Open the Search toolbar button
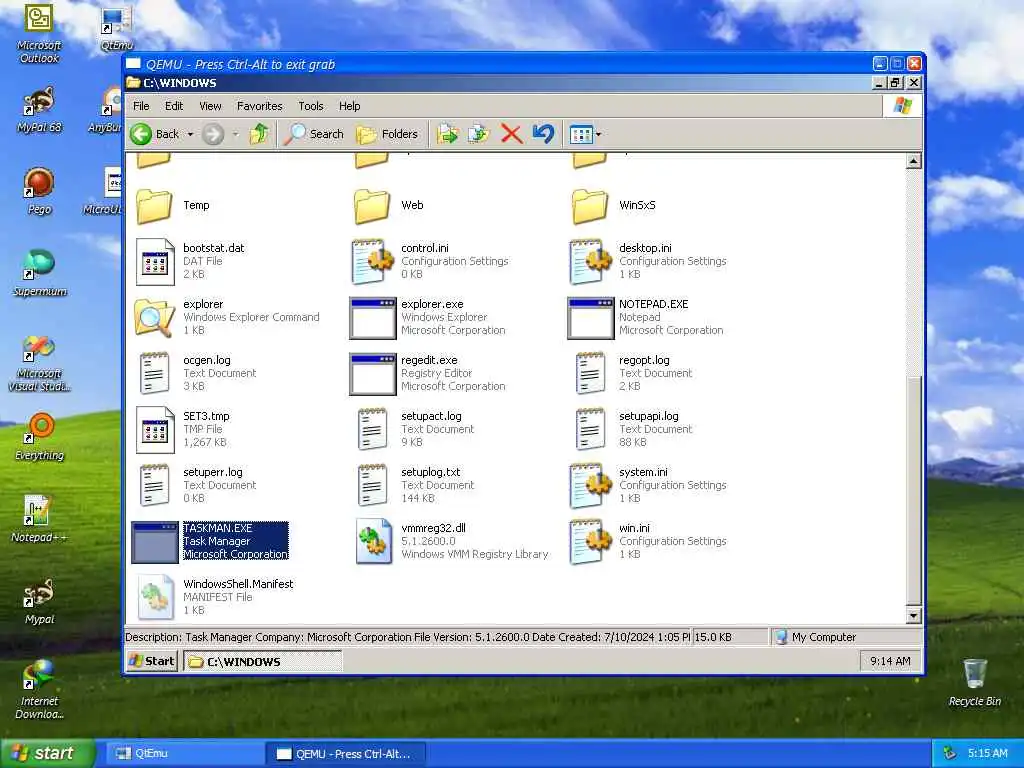The image size is (1024, 768). click(x=314, y=134)
